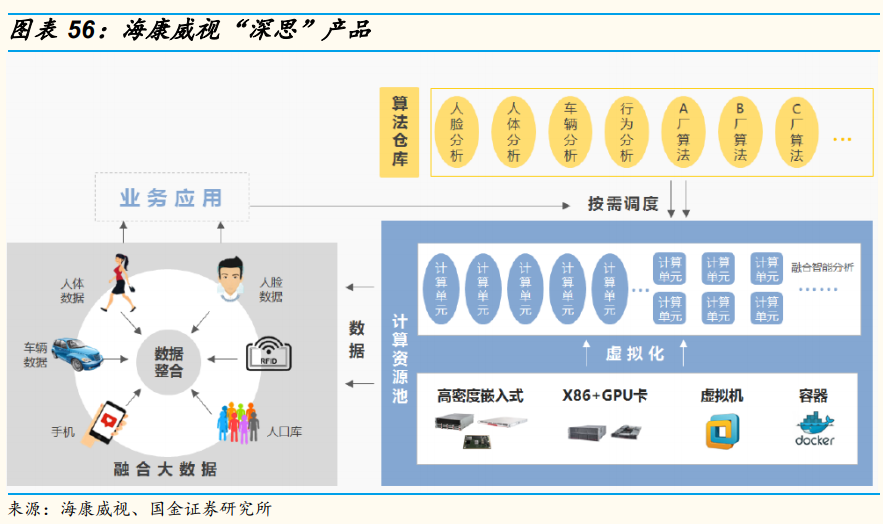Screen dimensions: 883x524
Task: Select the orange virtual machine icon
Action: (x=723, y=431)
